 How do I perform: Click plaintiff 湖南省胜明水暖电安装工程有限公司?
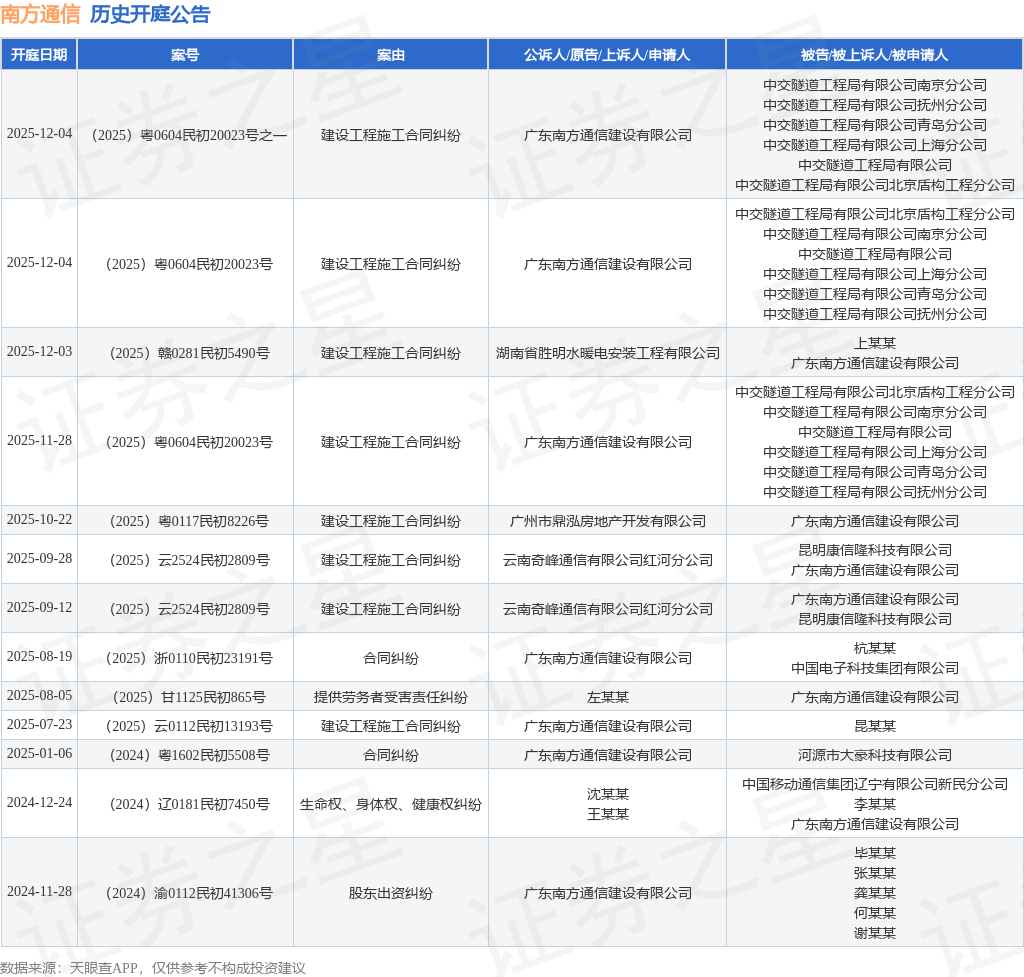607,353
